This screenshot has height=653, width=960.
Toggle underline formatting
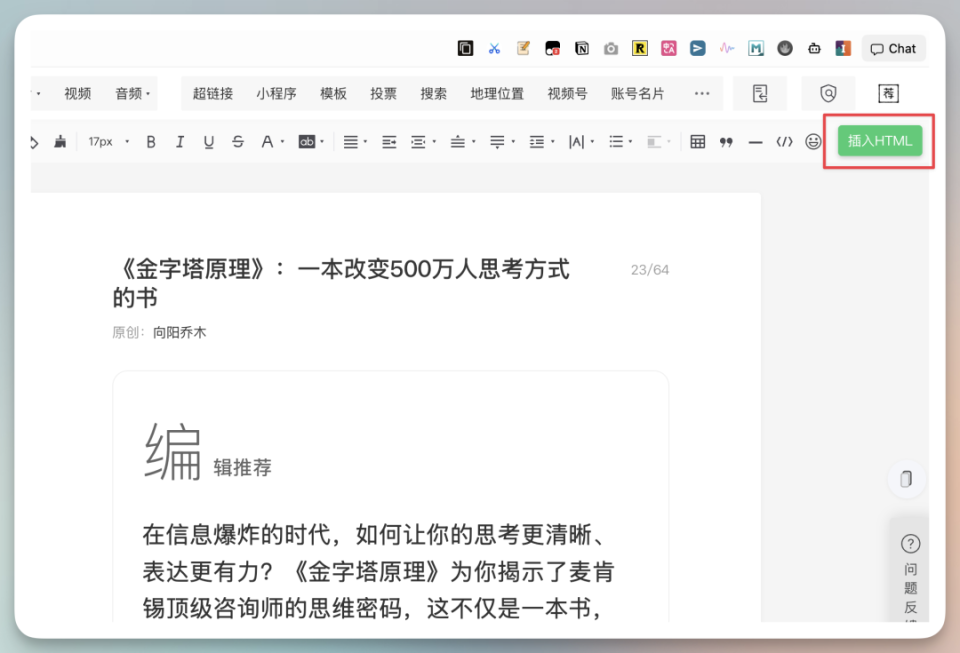209,142
